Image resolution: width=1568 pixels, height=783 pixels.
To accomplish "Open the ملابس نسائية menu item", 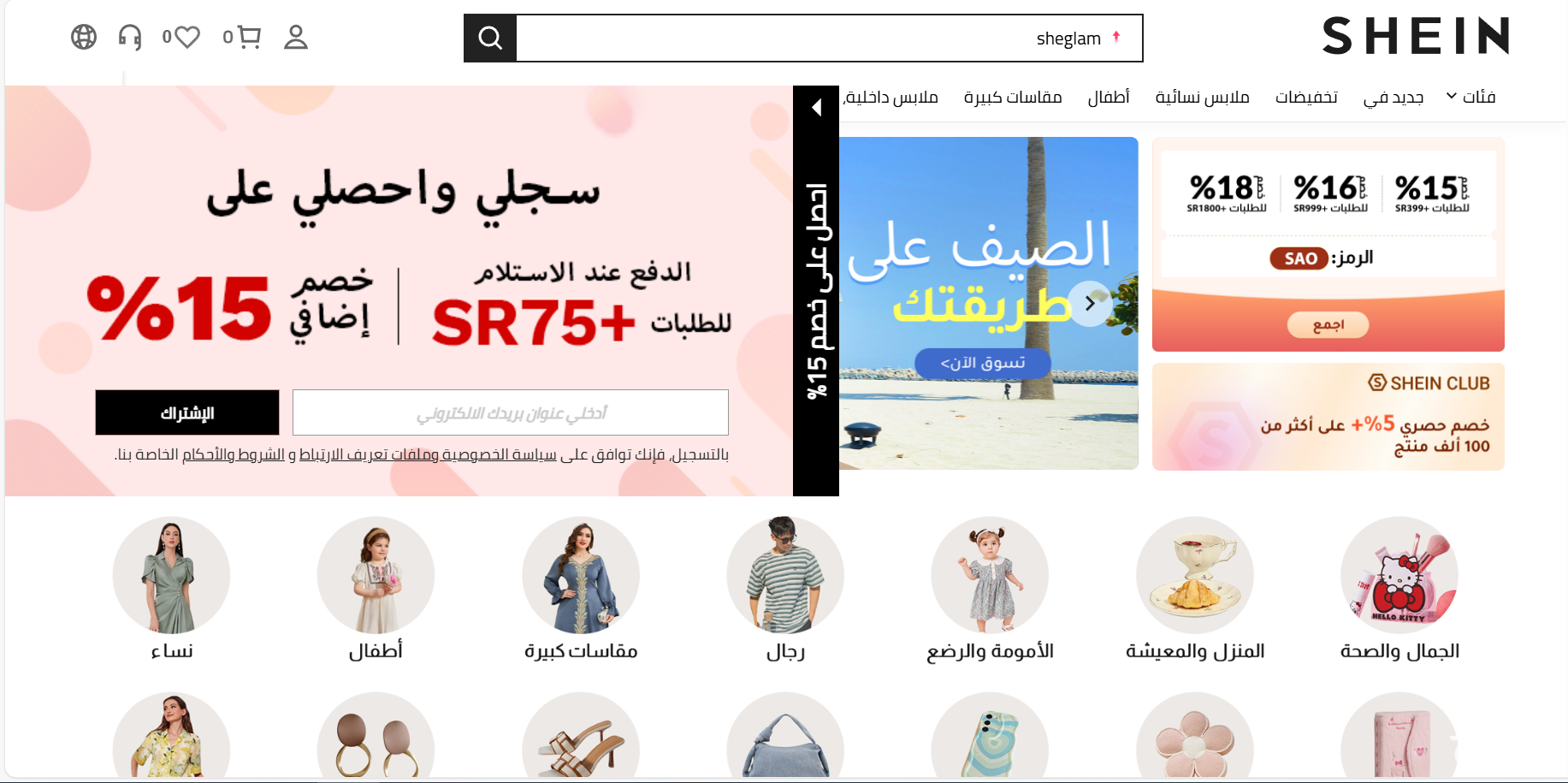I will tap(1202, 97).
